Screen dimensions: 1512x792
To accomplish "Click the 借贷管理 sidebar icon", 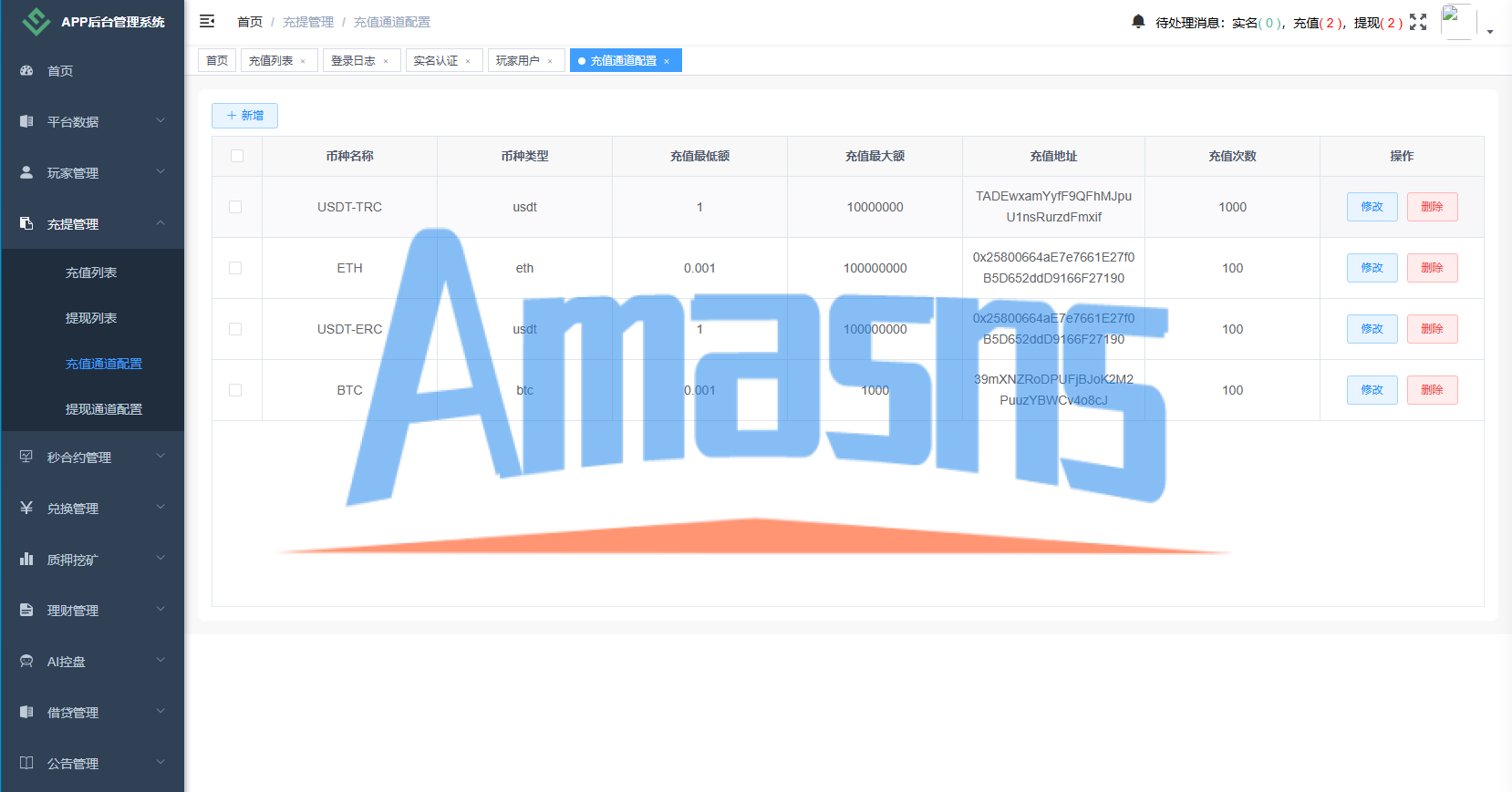I will pyautogui.click(x=26, y=712).
